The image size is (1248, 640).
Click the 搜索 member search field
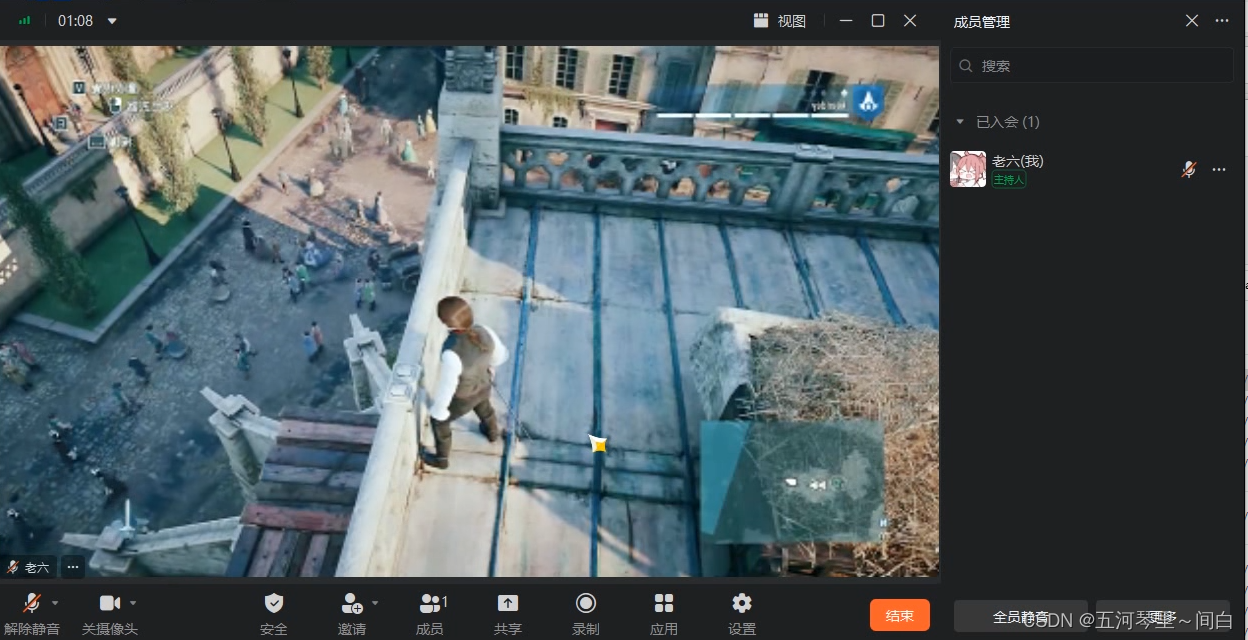[1091, 65]
